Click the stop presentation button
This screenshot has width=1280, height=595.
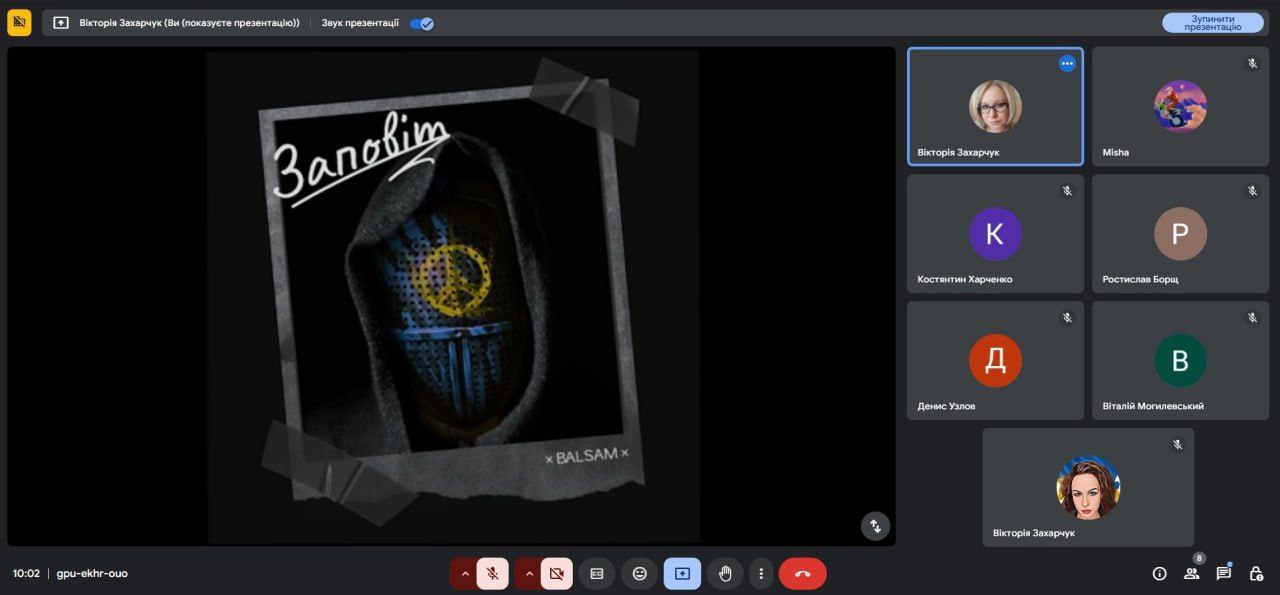pyautogui.click(x=1212, y=23)
